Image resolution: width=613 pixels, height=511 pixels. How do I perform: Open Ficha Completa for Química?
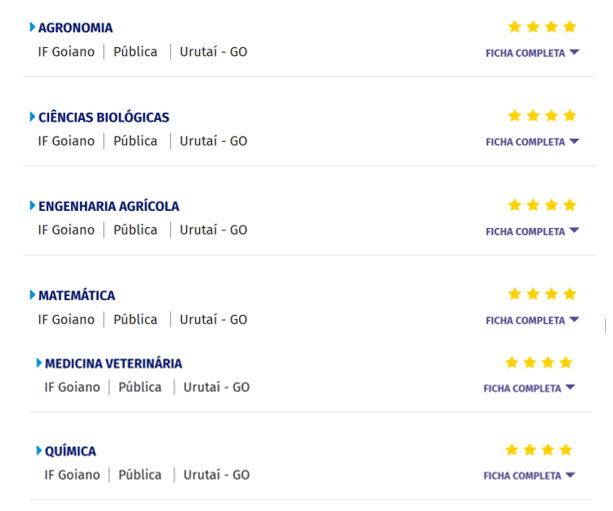[529, 476]
